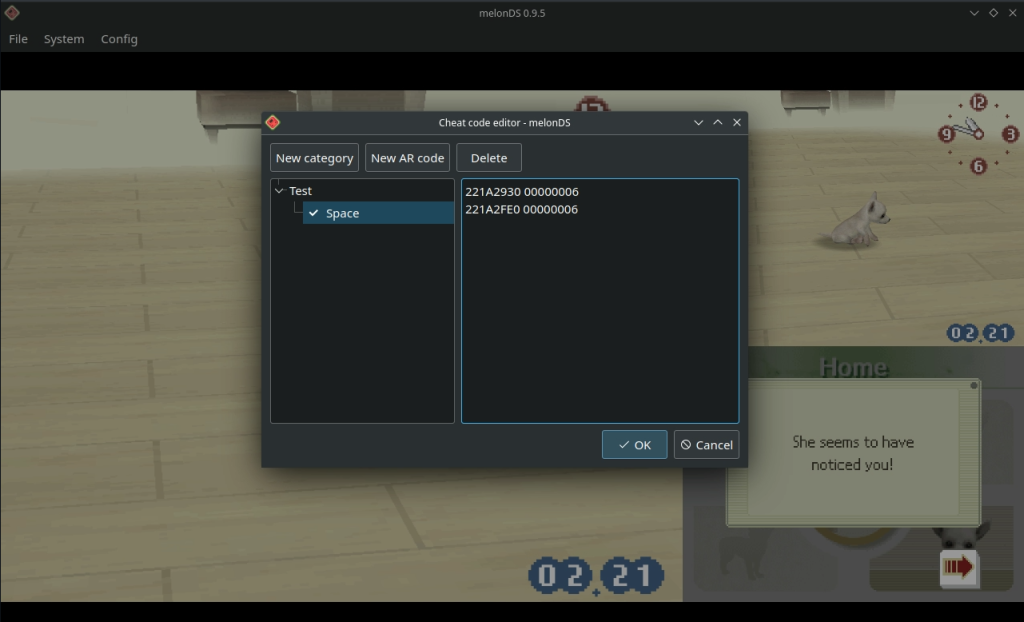Roll up the Cheat code editor dialog
The height and width of the screenshot is (622, 1024).
pos(698,122)
